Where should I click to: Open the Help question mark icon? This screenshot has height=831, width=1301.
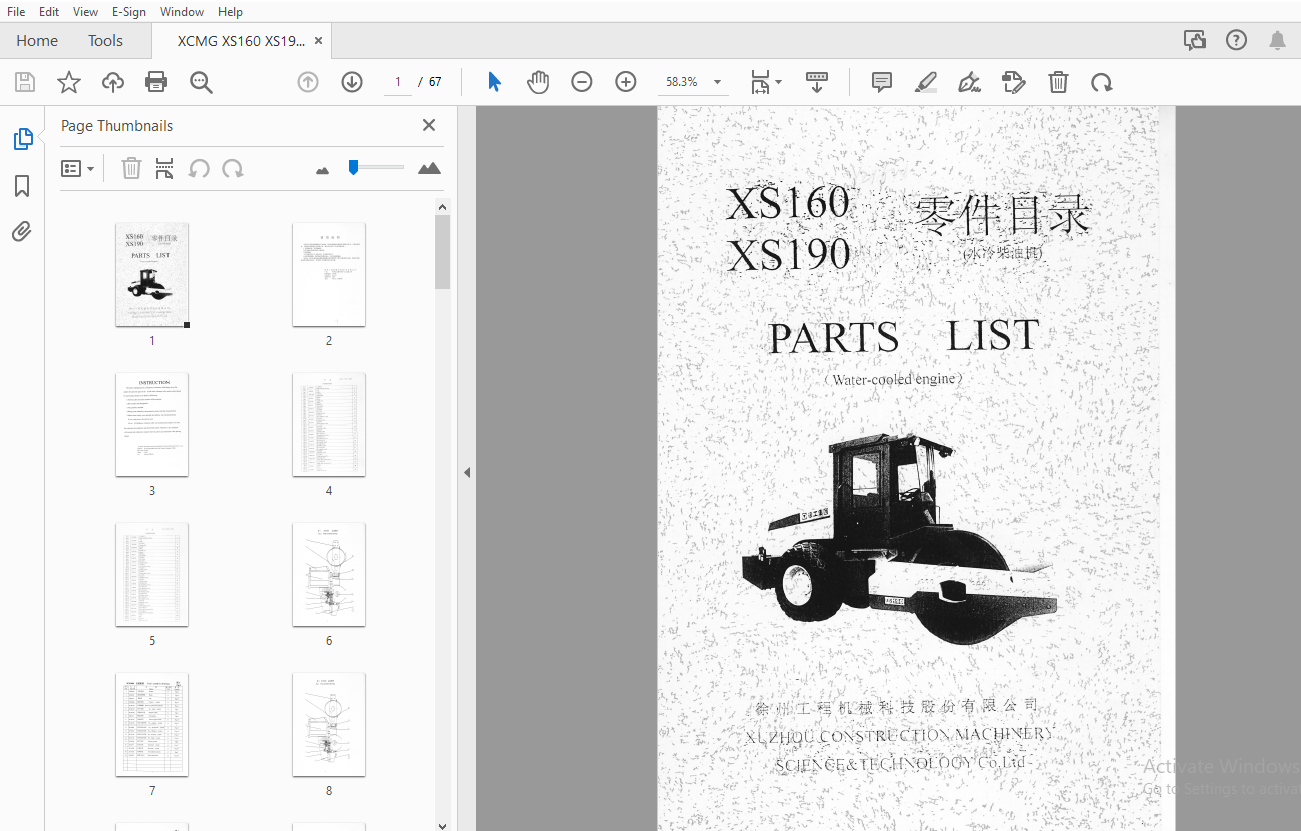1237,40
